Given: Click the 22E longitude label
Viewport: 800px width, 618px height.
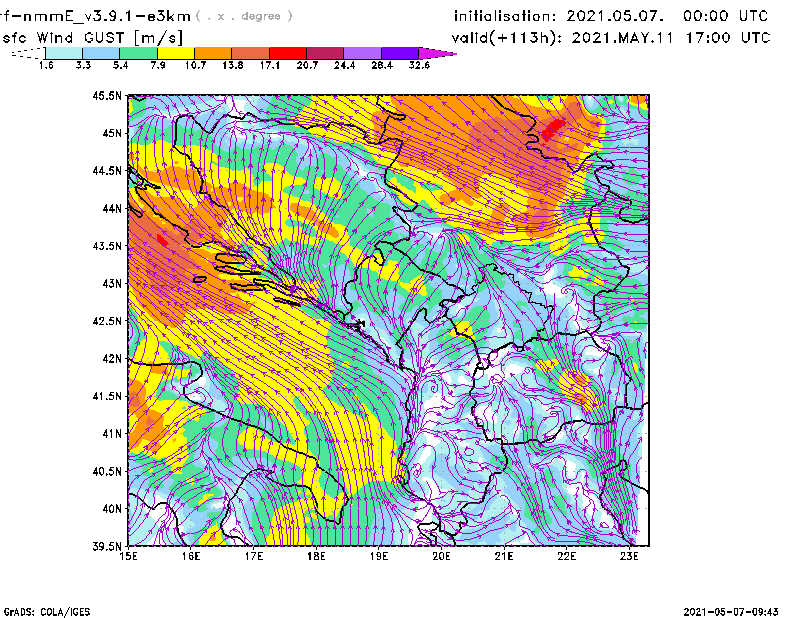Looking at the screenshot, I should coord(566,556).
